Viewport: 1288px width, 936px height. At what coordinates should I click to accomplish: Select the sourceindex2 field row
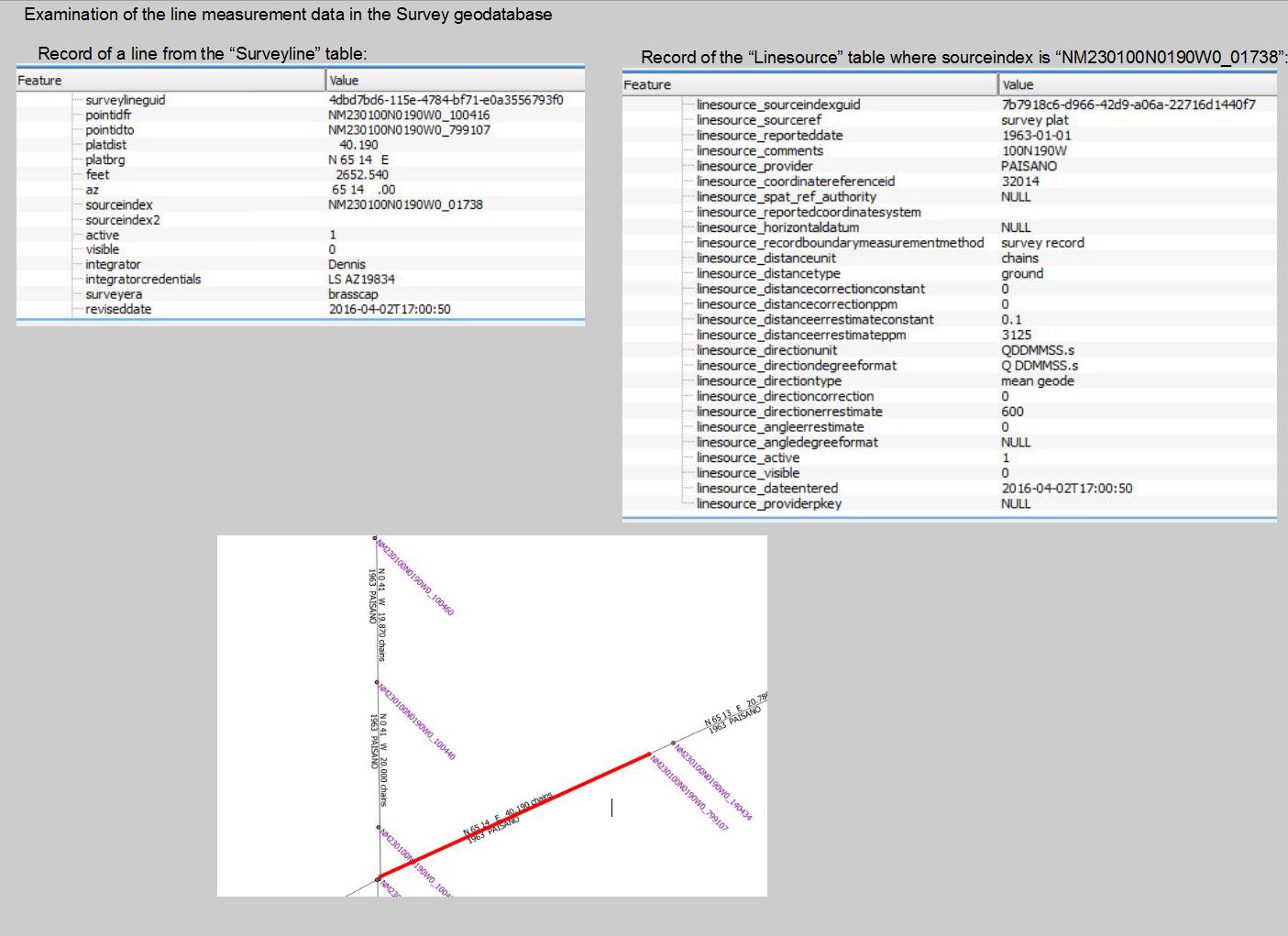[x=301, y=220]
